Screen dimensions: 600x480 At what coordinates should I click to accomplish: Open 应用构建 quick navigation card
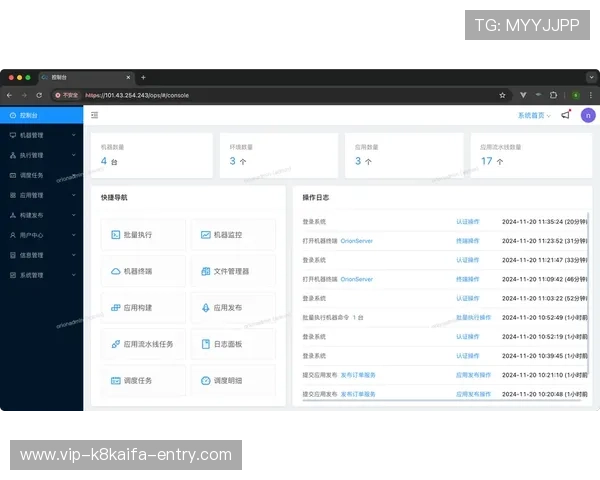click(143, 307)
